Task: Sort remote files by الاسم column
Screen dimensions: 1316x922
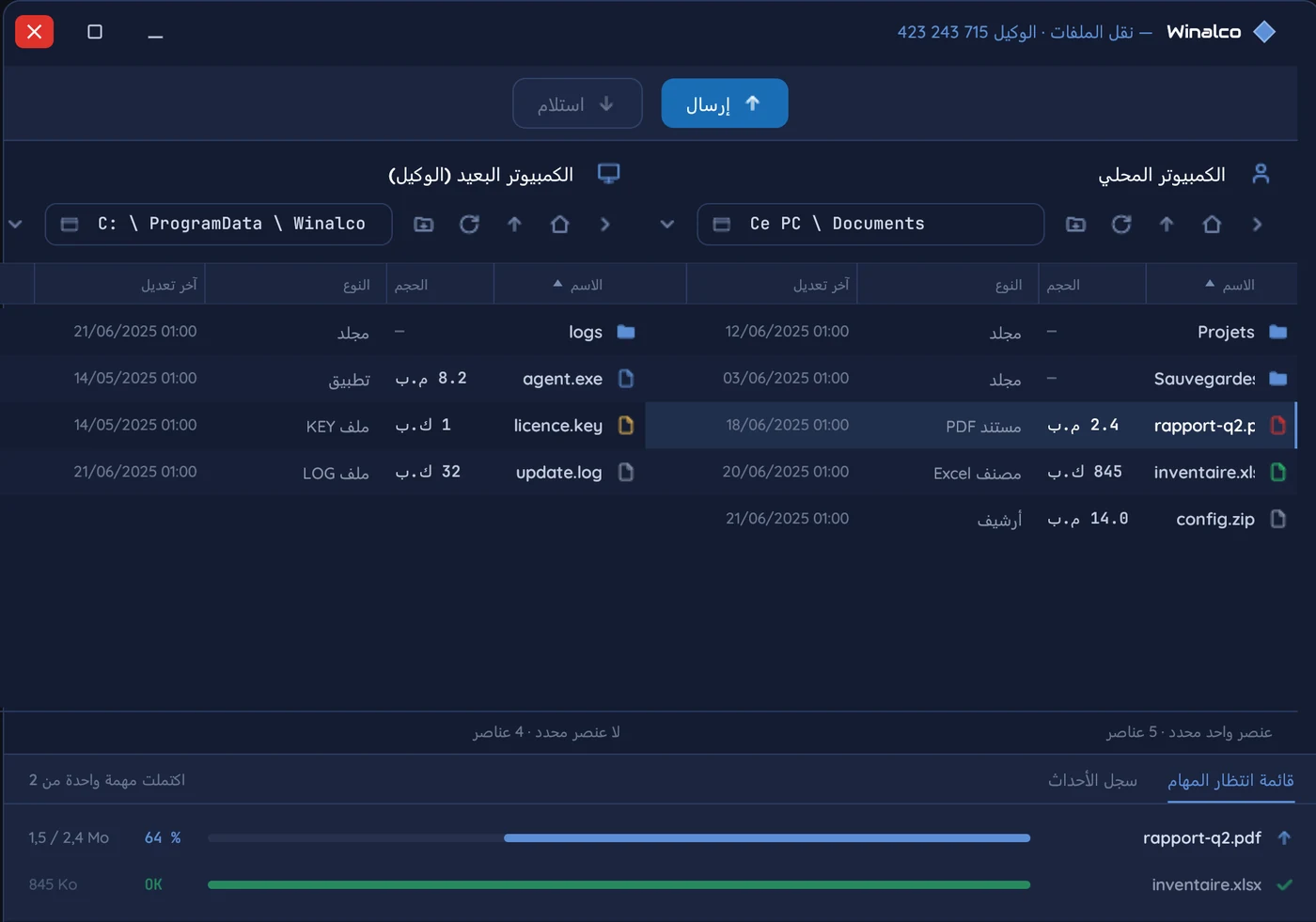Action: point(589,285)
